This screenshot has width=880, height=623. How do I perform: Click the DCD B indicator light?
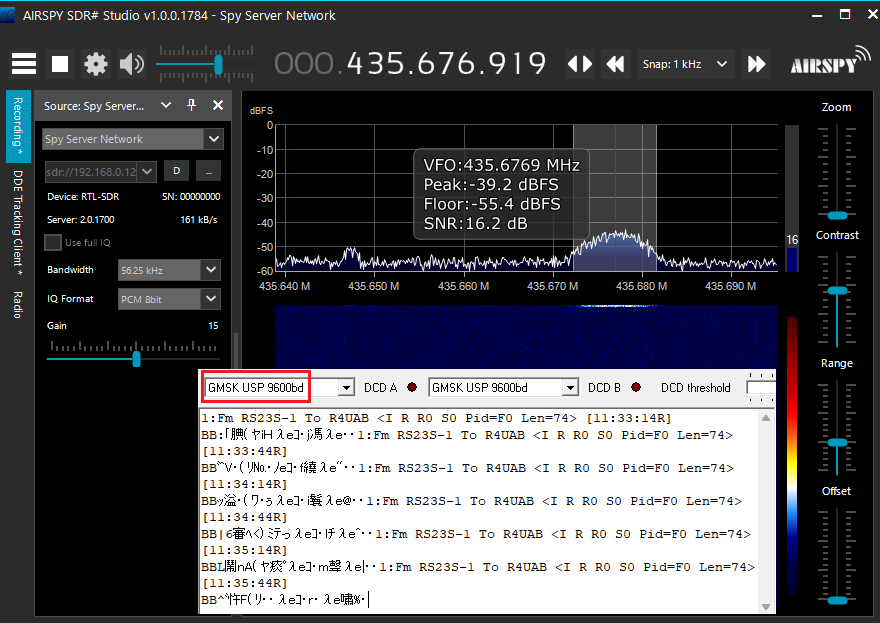pos(636,387)
